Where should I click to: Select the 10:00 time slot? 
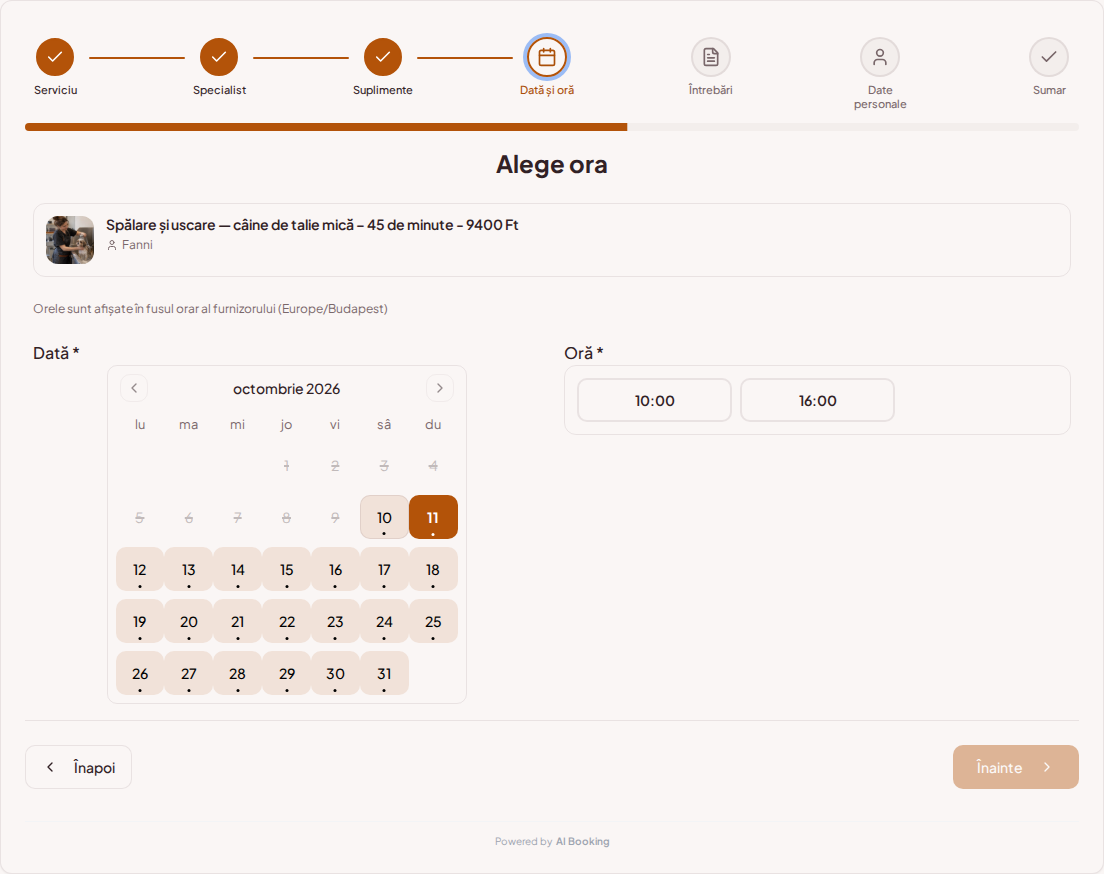655,401
